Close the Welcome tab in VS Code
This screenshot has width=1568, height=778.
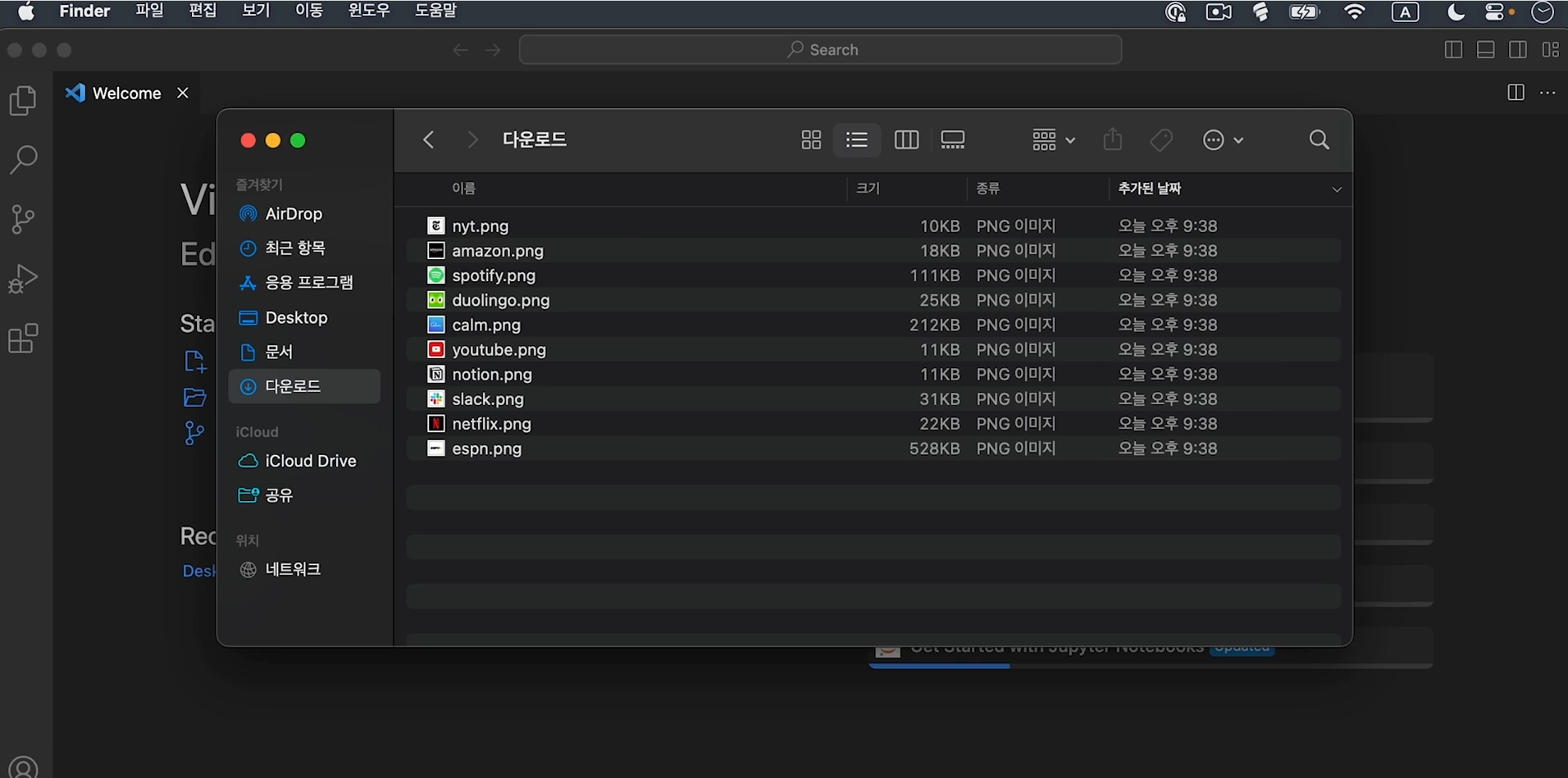183,93
